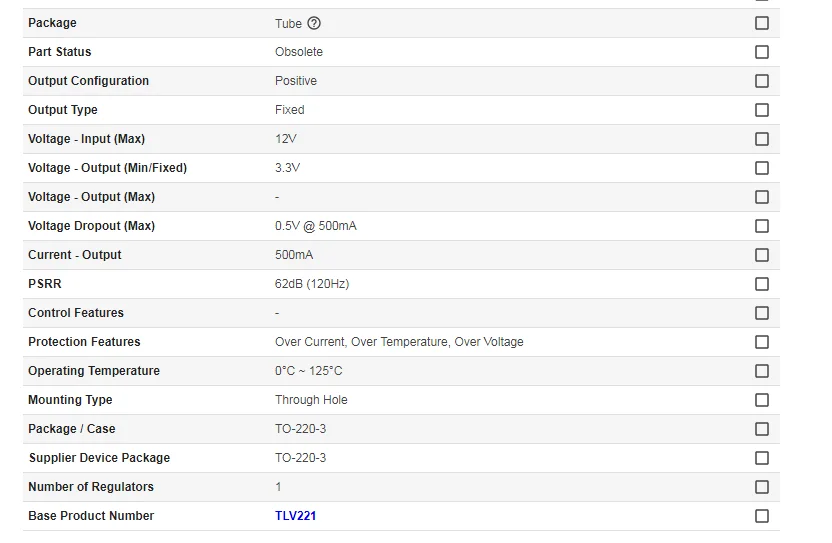Enable the Output Type checkbox
This screenshot has height=543, width=832.
762,110
